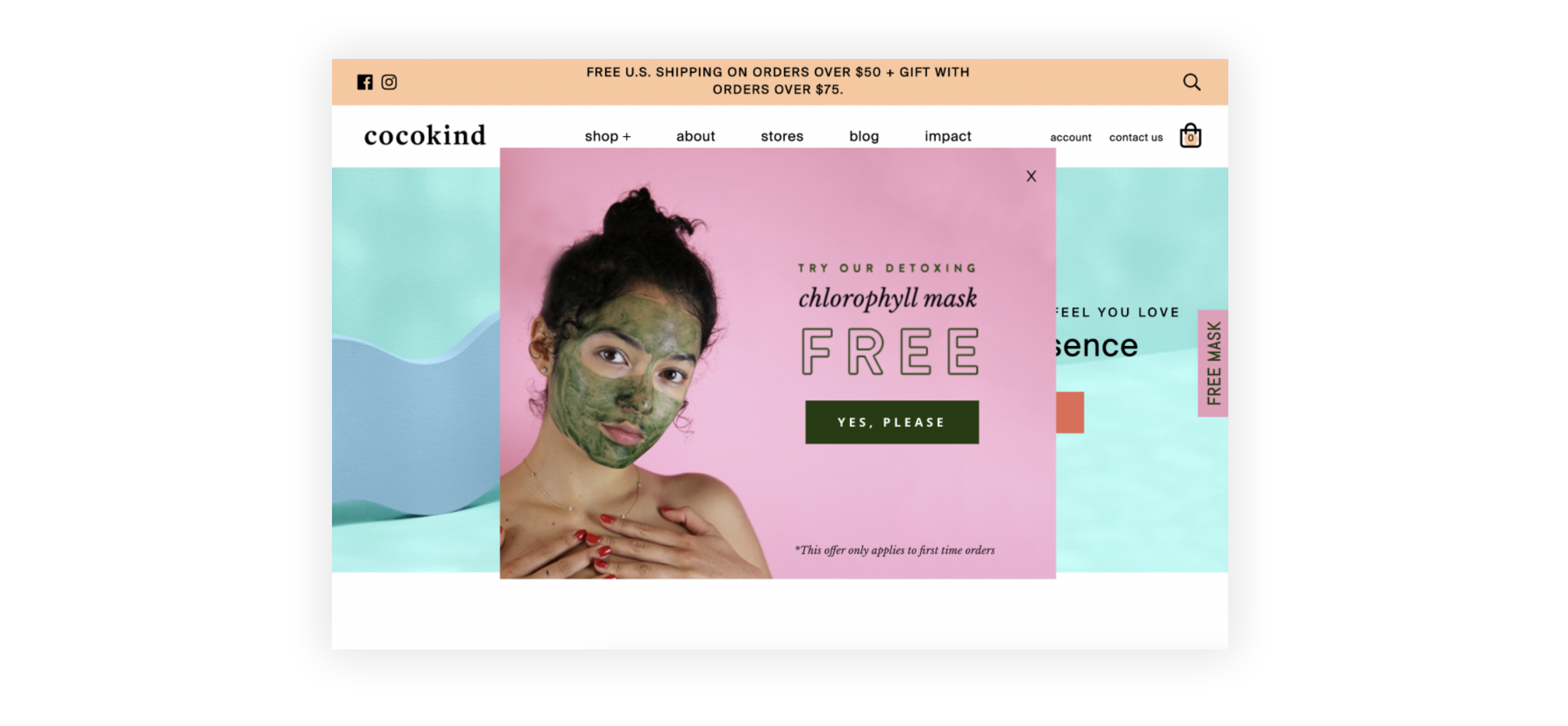Expand the shop + menu
The height and width of the screenshot is (726, 1568).
[x=608, y=136]
